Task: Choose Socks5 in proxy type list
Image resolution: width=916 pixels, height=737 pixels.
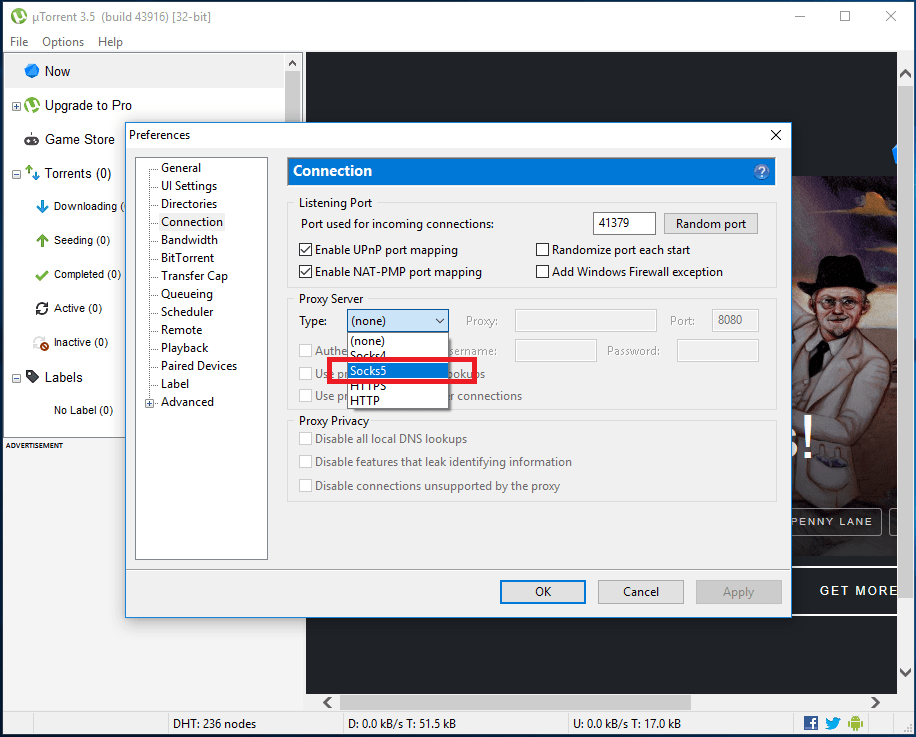Action: (x=398, y=371)
